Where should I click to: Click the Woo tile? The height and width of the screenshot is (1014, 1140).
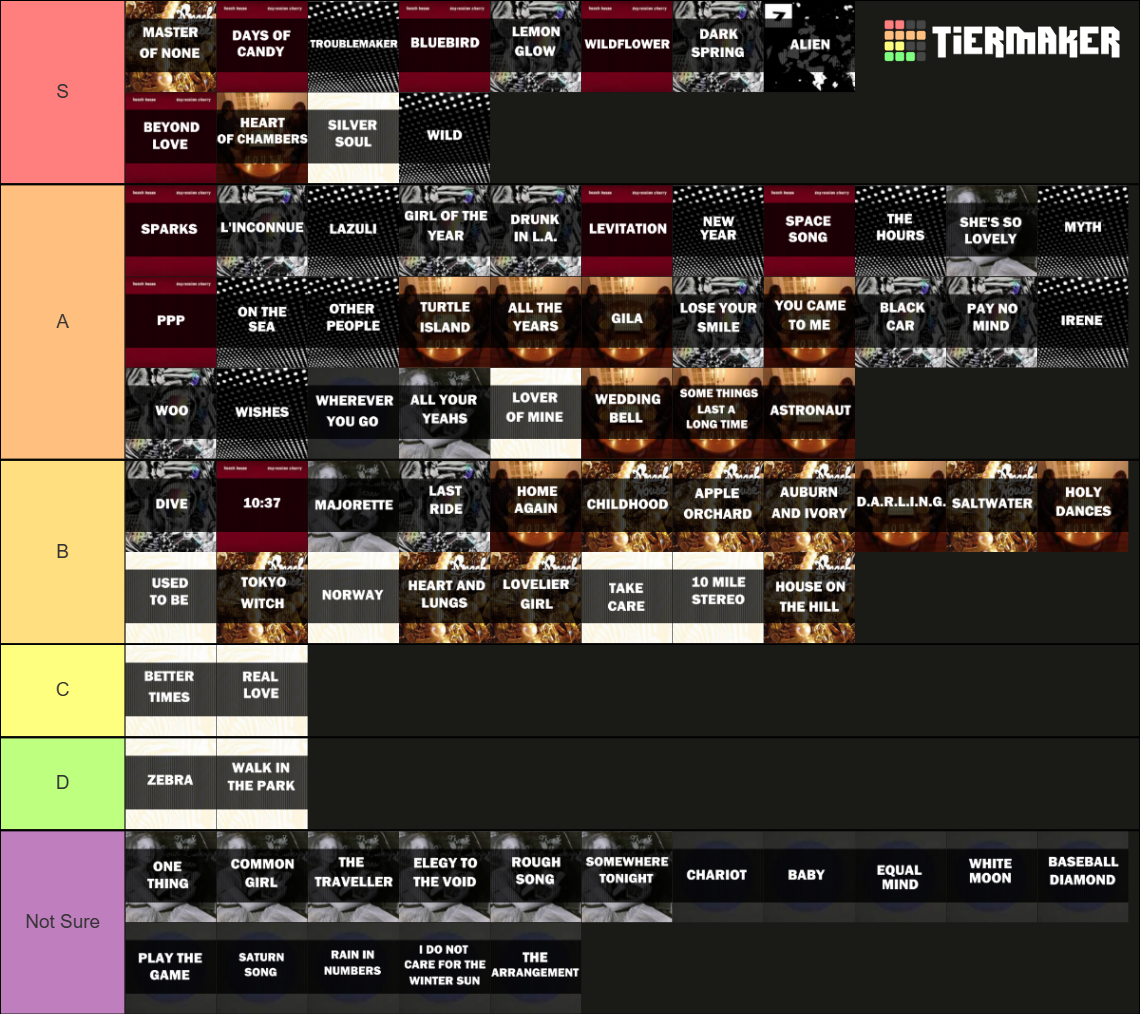[x=171, y=413]
